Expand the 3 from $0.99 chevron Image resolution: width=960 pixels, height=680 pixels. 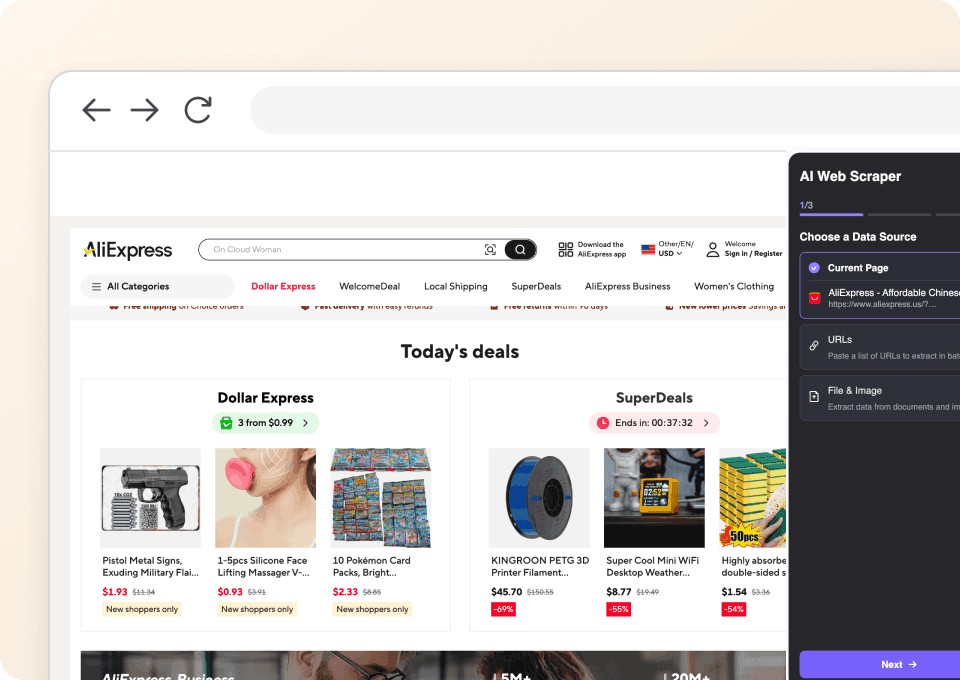[306, 423]
